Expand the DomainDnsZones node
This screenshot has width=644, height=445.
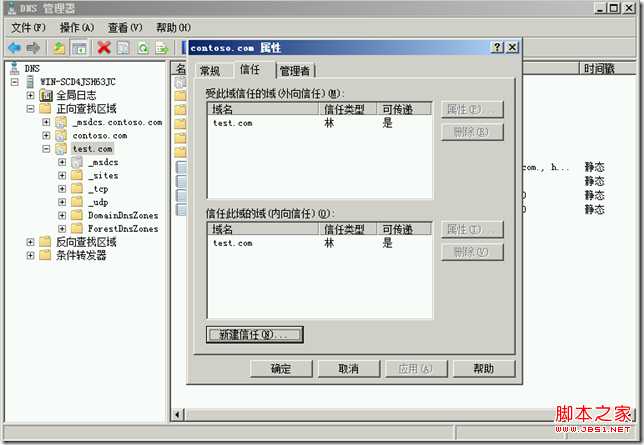point(62,215)
